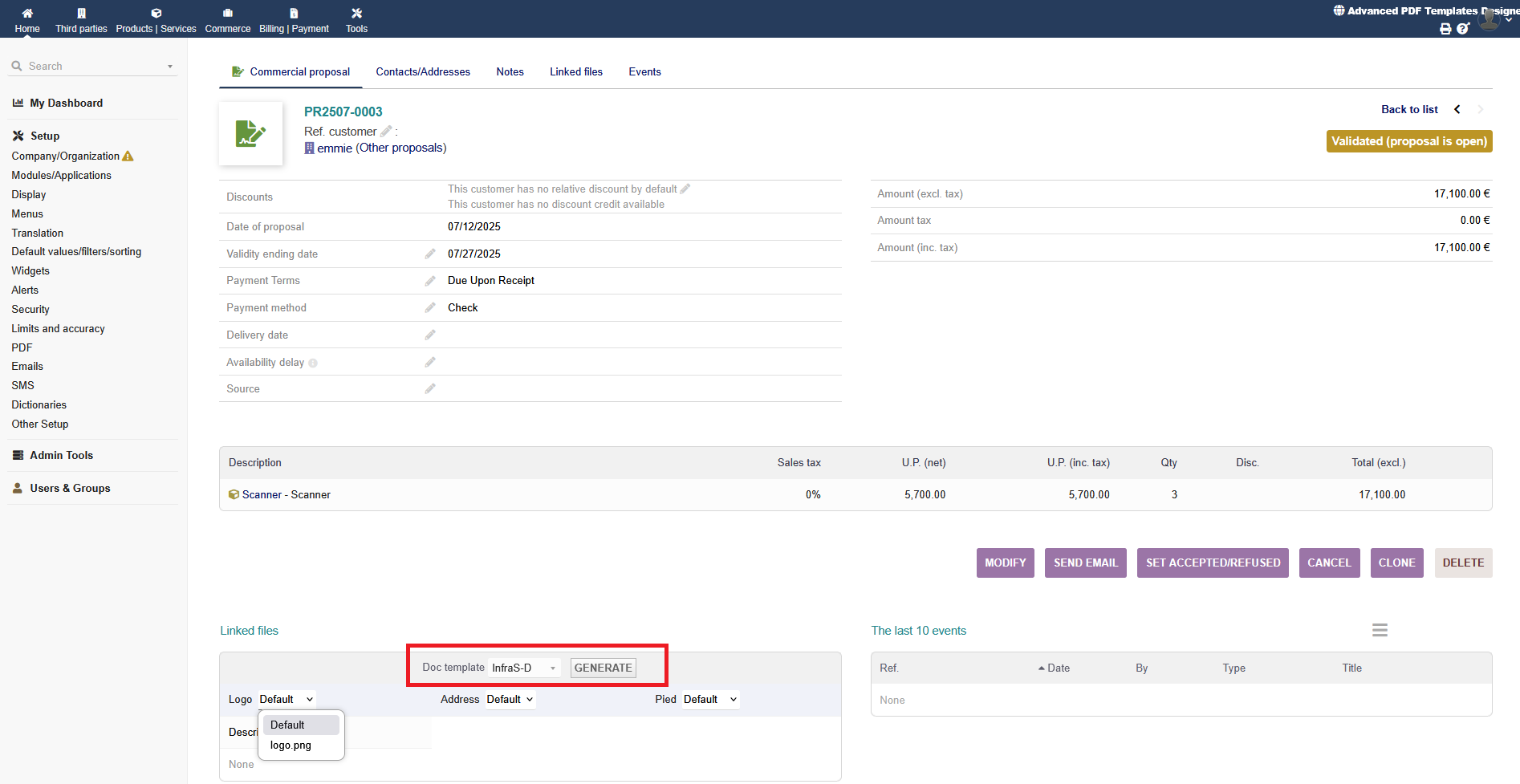Open events list hamburger menu

(x=1380, y=631)
